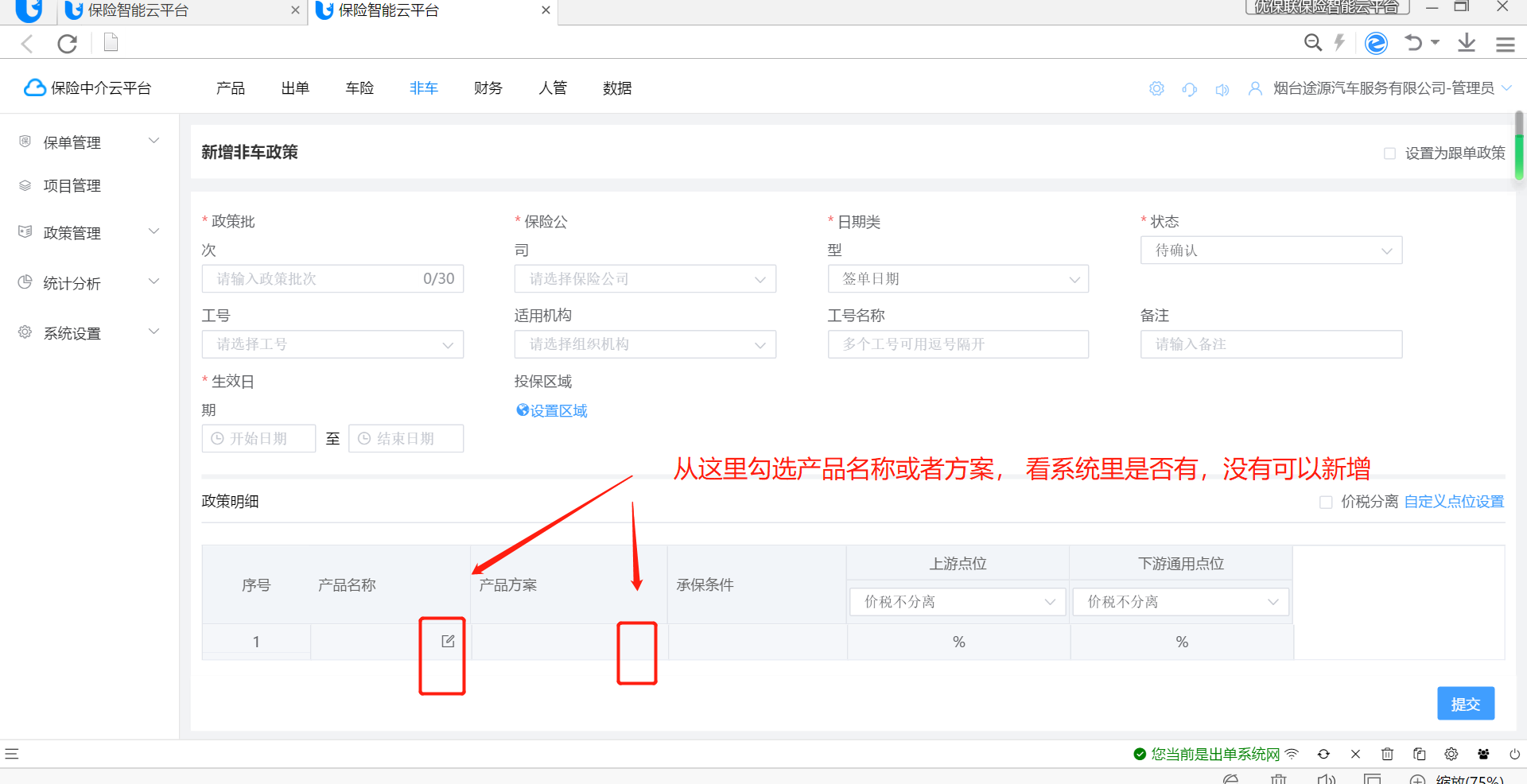
Task: Click the 开始日期 date field
Action: point(258,439)
